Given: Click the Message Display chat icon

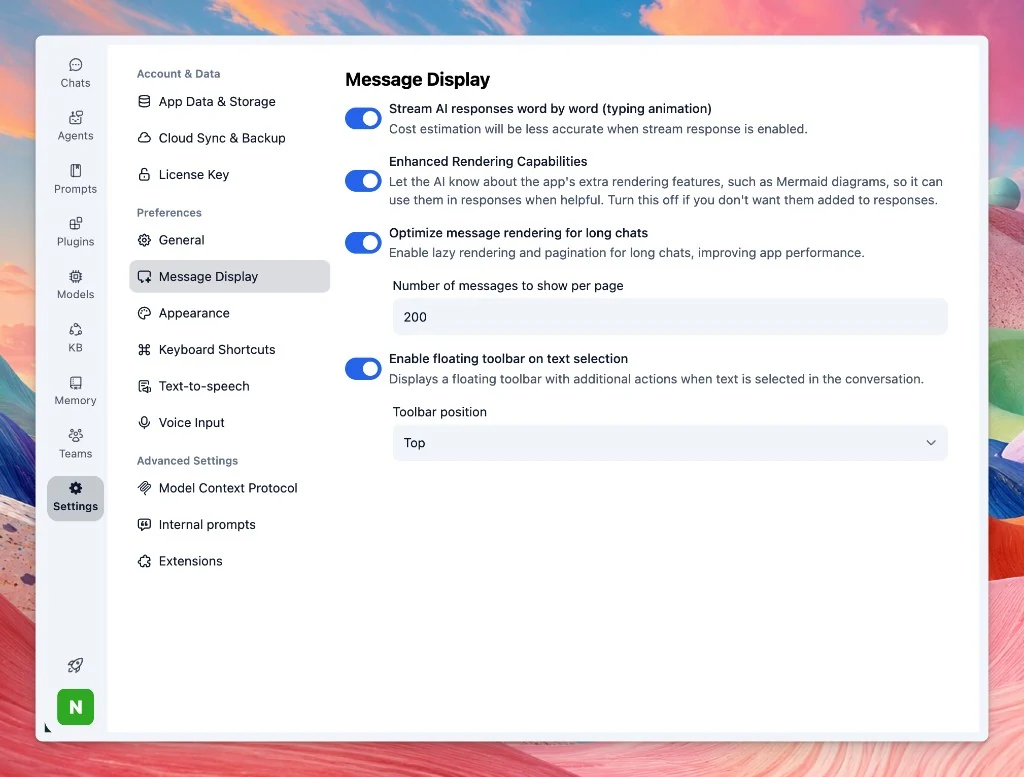Looking at the screenshot, I should 144,276.
